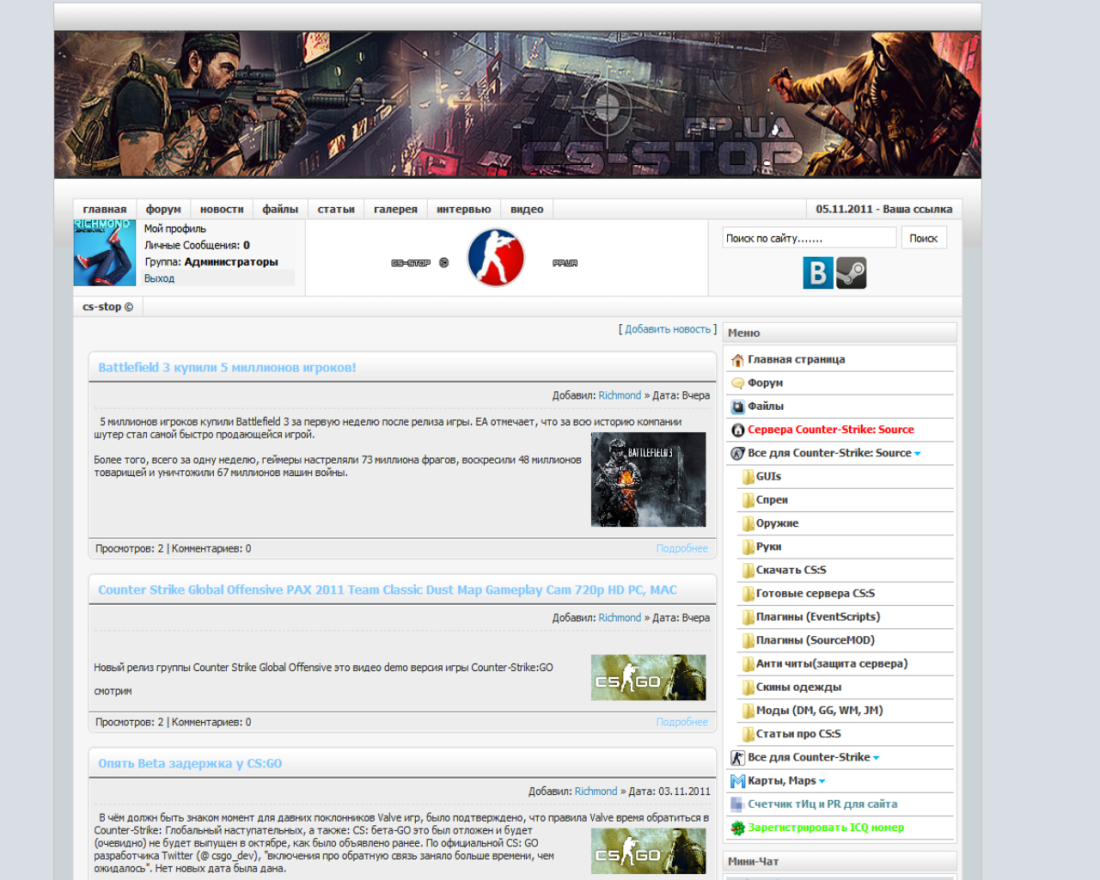Viewport: 1100px width, 880px height.
Task: Click the folder icon beside Статьи про CS:S
Action: pyautogui.click(x=748, y=734)
